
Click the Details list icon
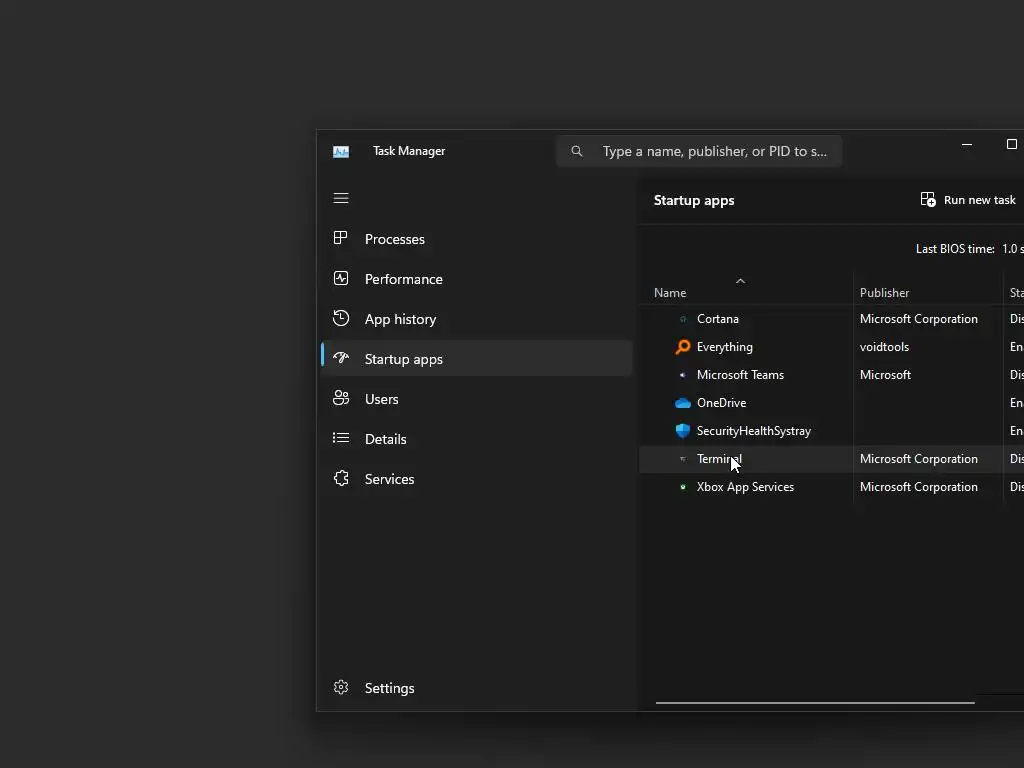pyautogui.click(x=340, y=438)
